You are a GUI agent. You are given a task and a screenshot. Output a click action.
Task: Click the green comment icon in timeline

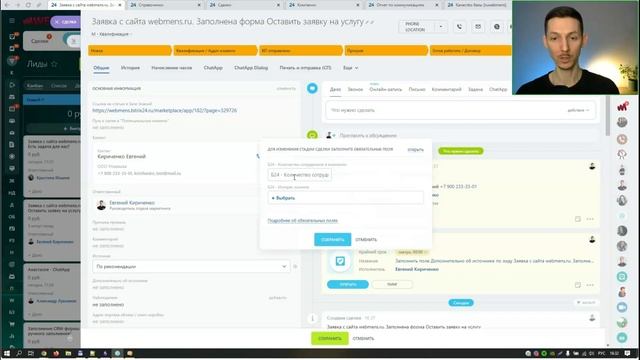point(312,135)
